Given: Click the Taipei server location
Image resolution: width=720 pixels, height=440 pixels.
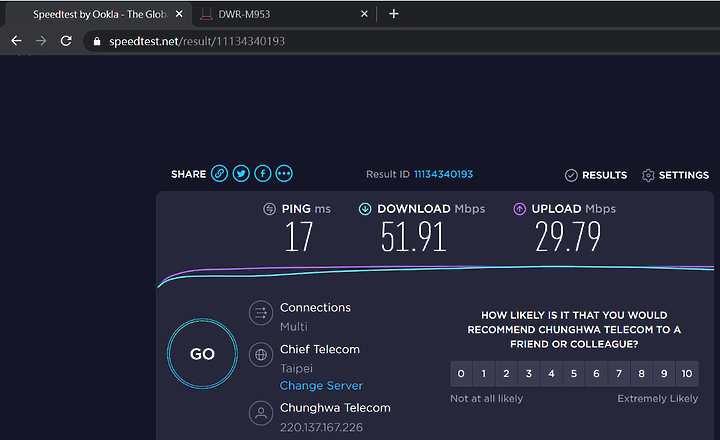Looking at the screenshot, I should (x=296, y=369).
